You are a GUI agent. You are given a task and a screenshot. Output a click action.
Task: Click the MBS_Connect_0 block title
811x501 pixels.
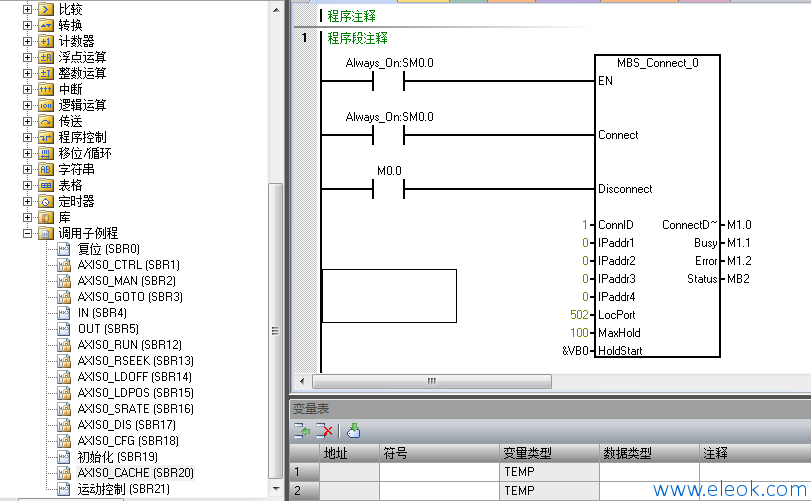coord(657,63)
